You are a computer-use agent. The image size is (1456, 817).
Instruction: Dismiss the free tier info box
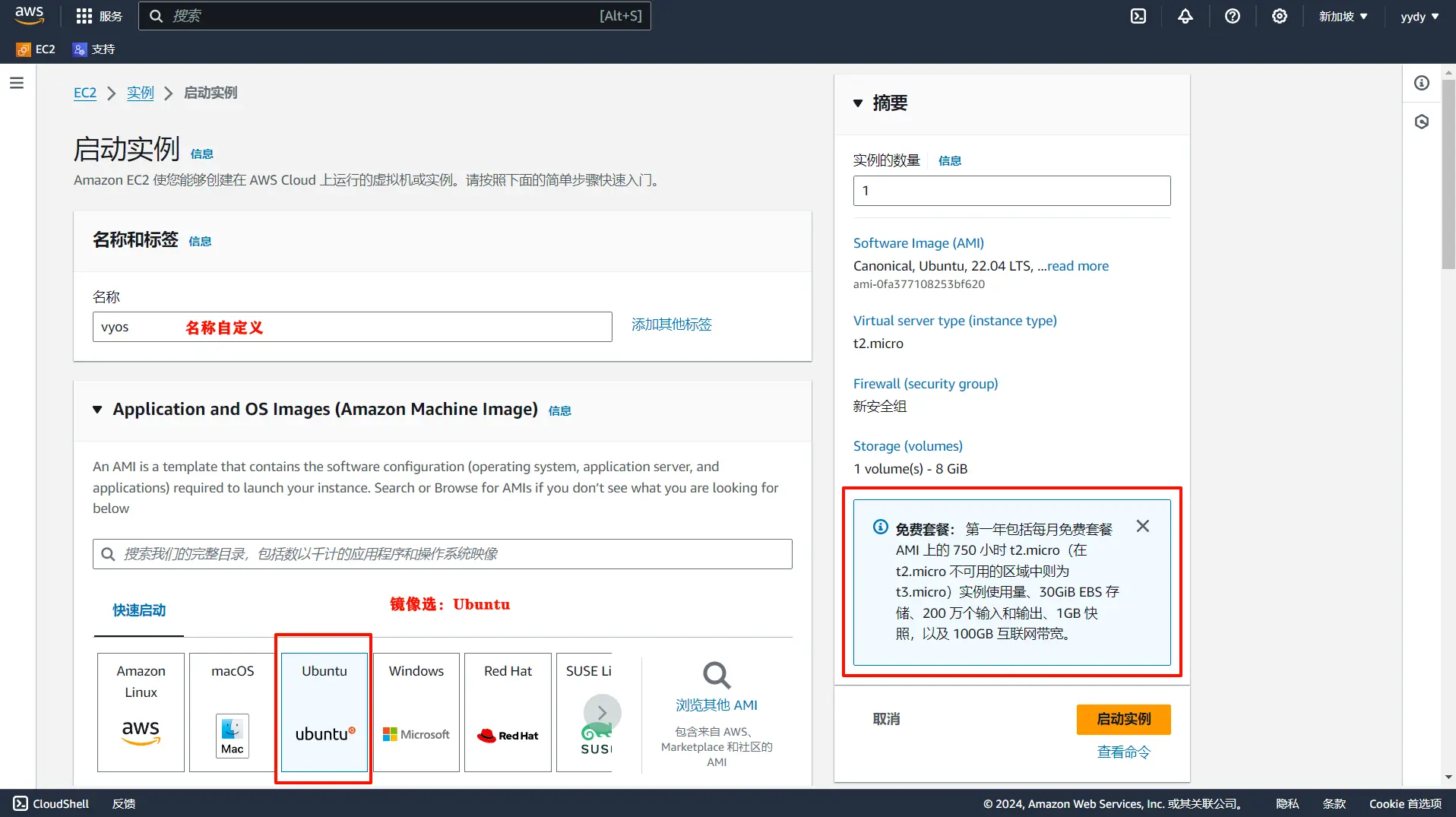[1143, 526]
